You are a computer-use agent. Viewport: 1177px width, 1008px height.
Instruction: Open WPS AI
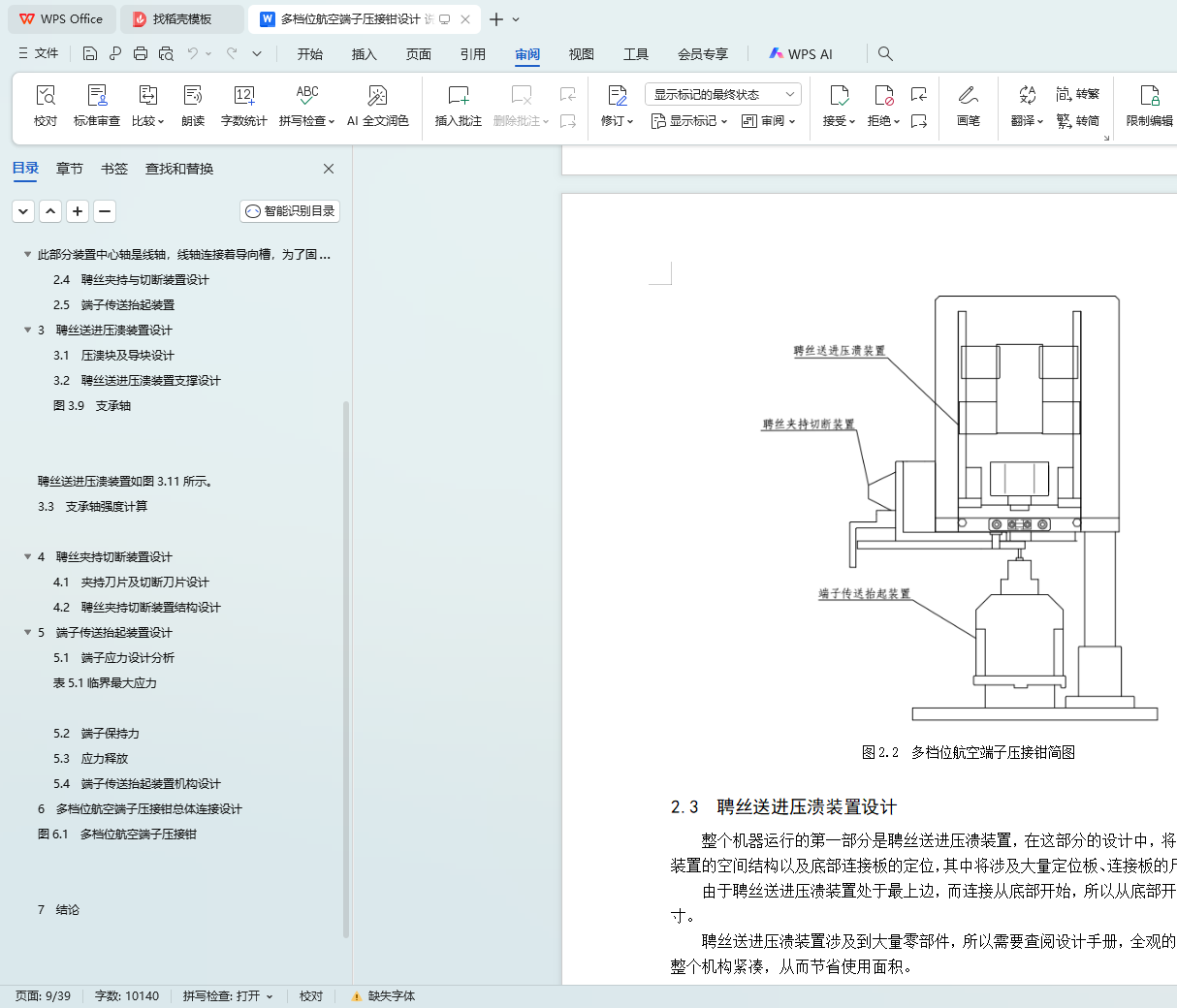click(x=801, y=54)
